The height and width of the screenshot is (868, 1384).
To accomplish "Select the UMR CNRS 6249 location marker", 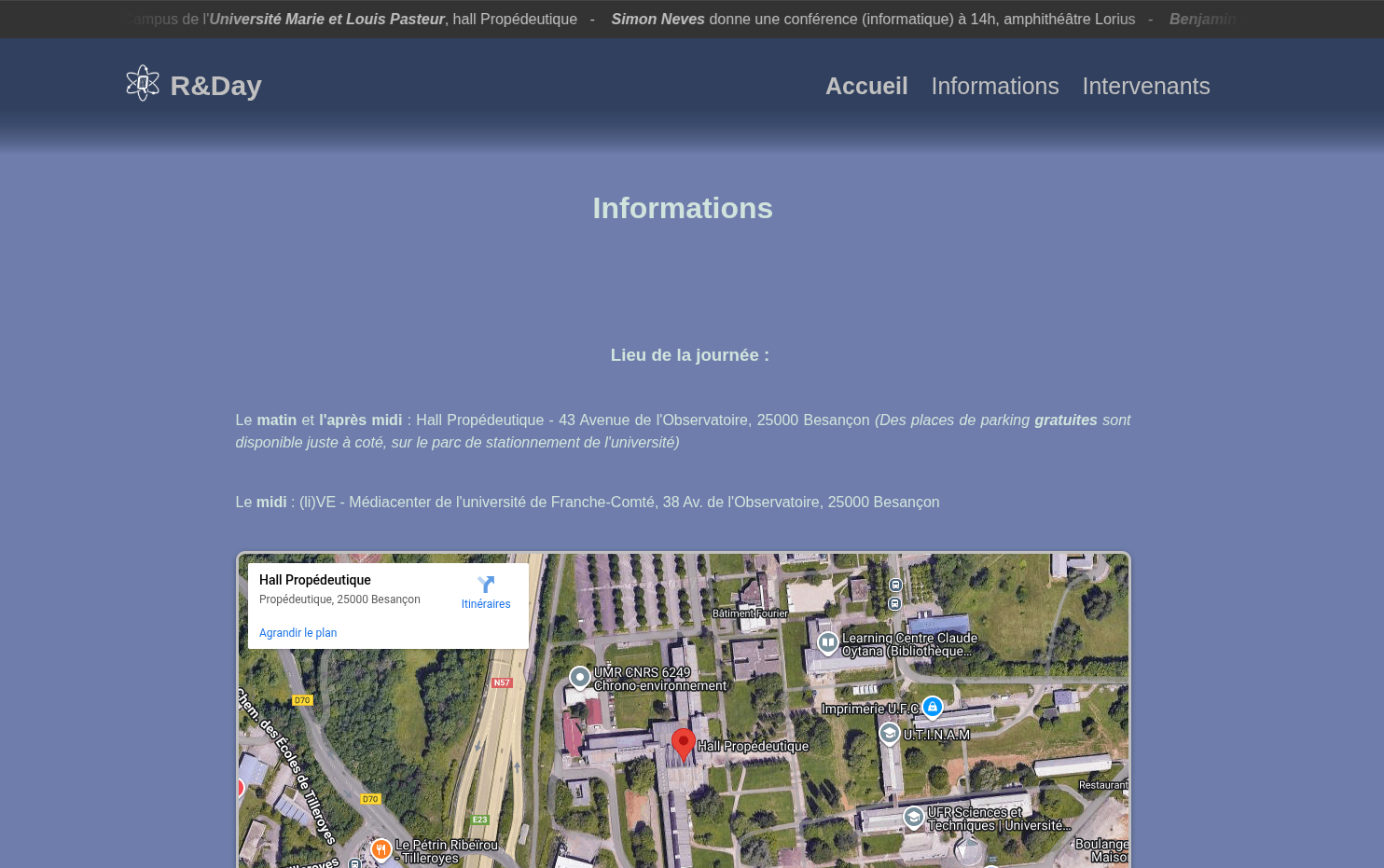I will tap(580, 677).
